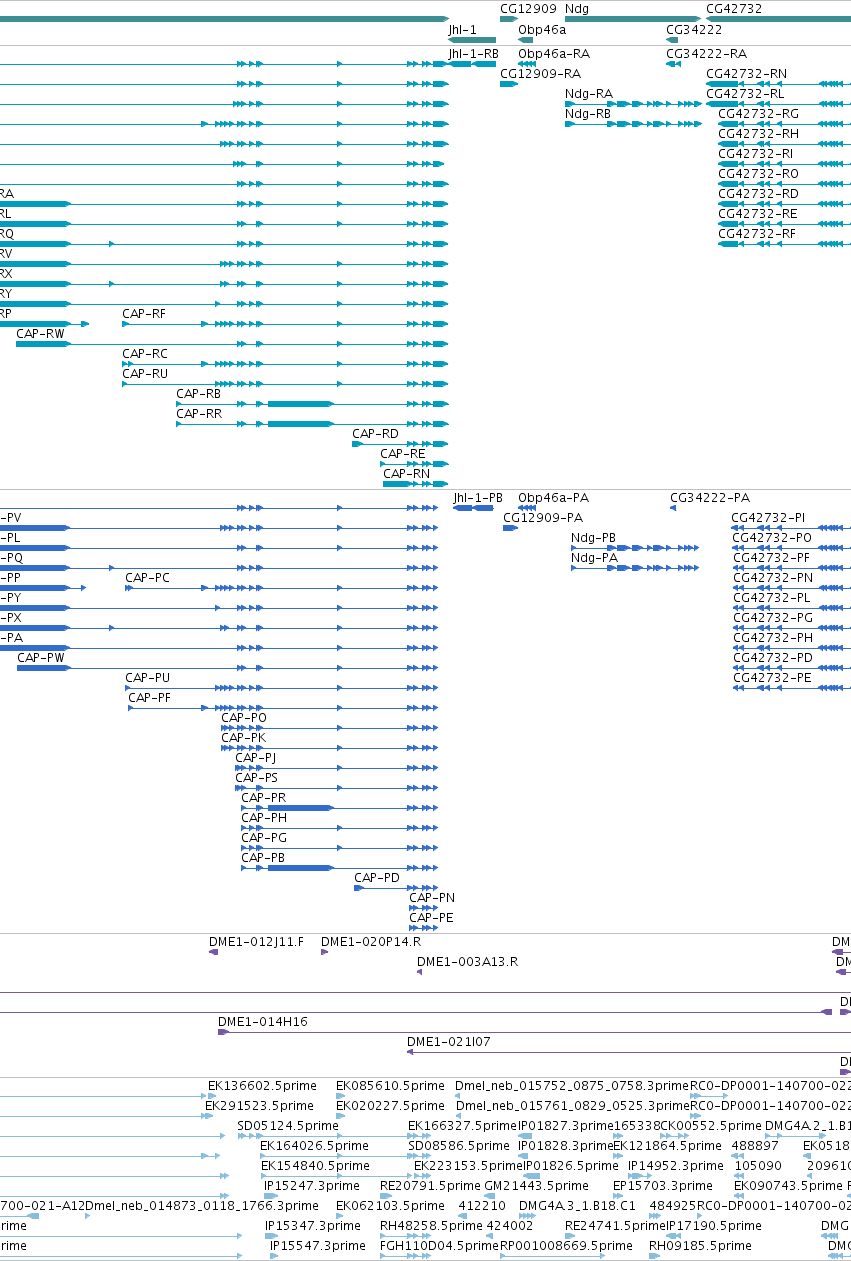Click BAC end DME1-012J11.F
Viewport: 851px width, 1261px height.
[213, 952]
